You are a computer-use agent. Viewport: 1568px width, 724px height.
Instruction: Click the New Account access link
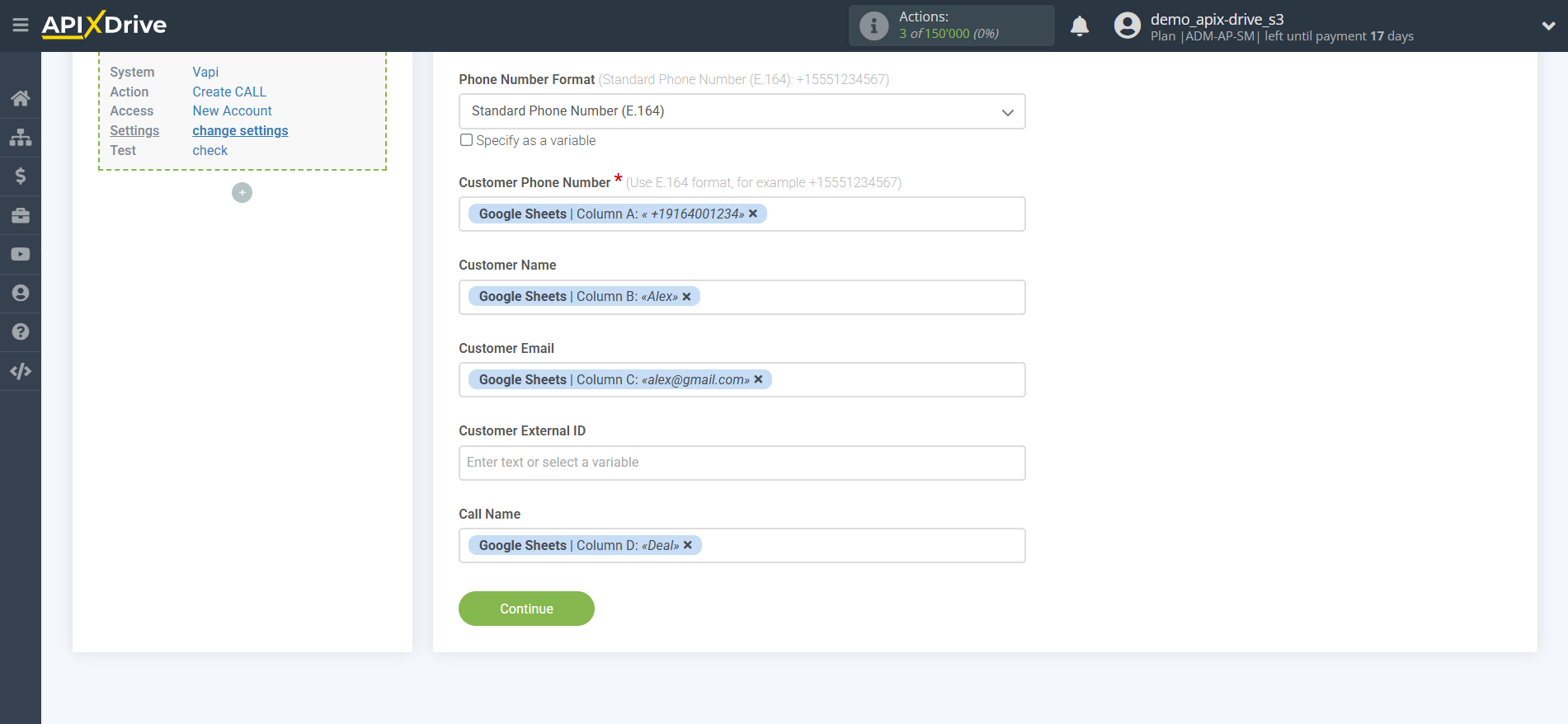[x=232, y=110]
